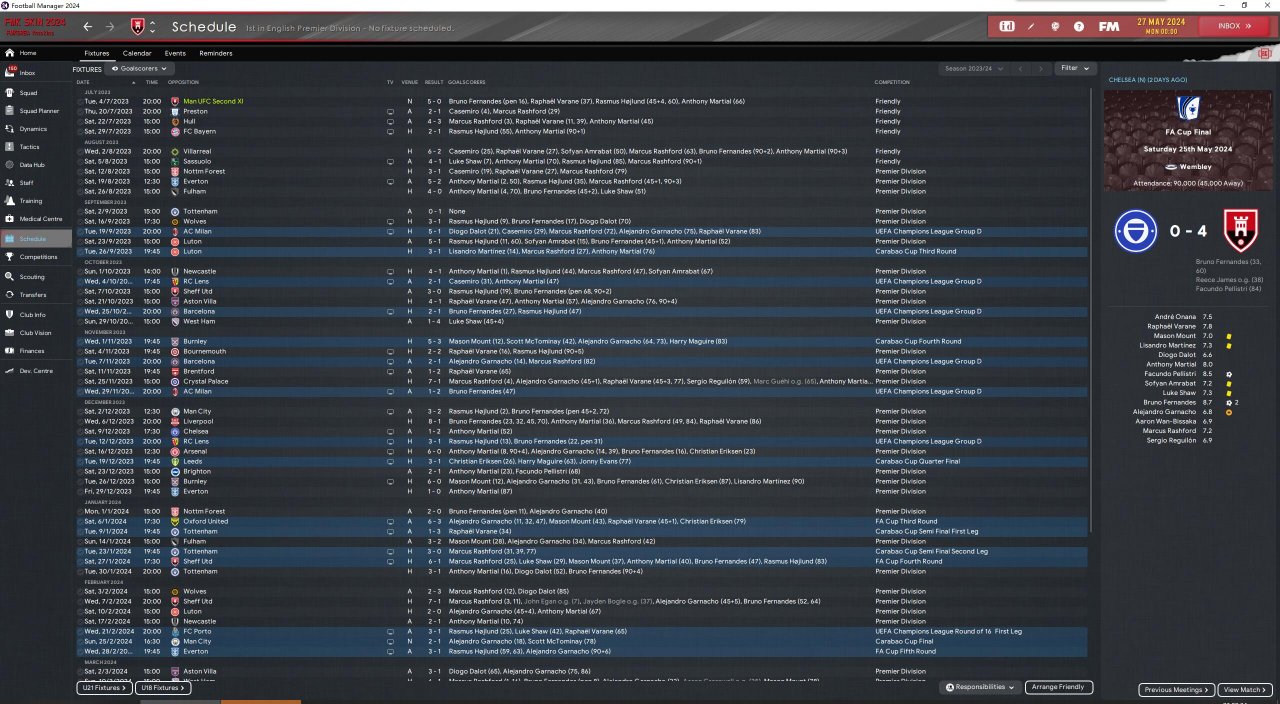
Task: Go to next season arrow
Action: coord(1042,68)
